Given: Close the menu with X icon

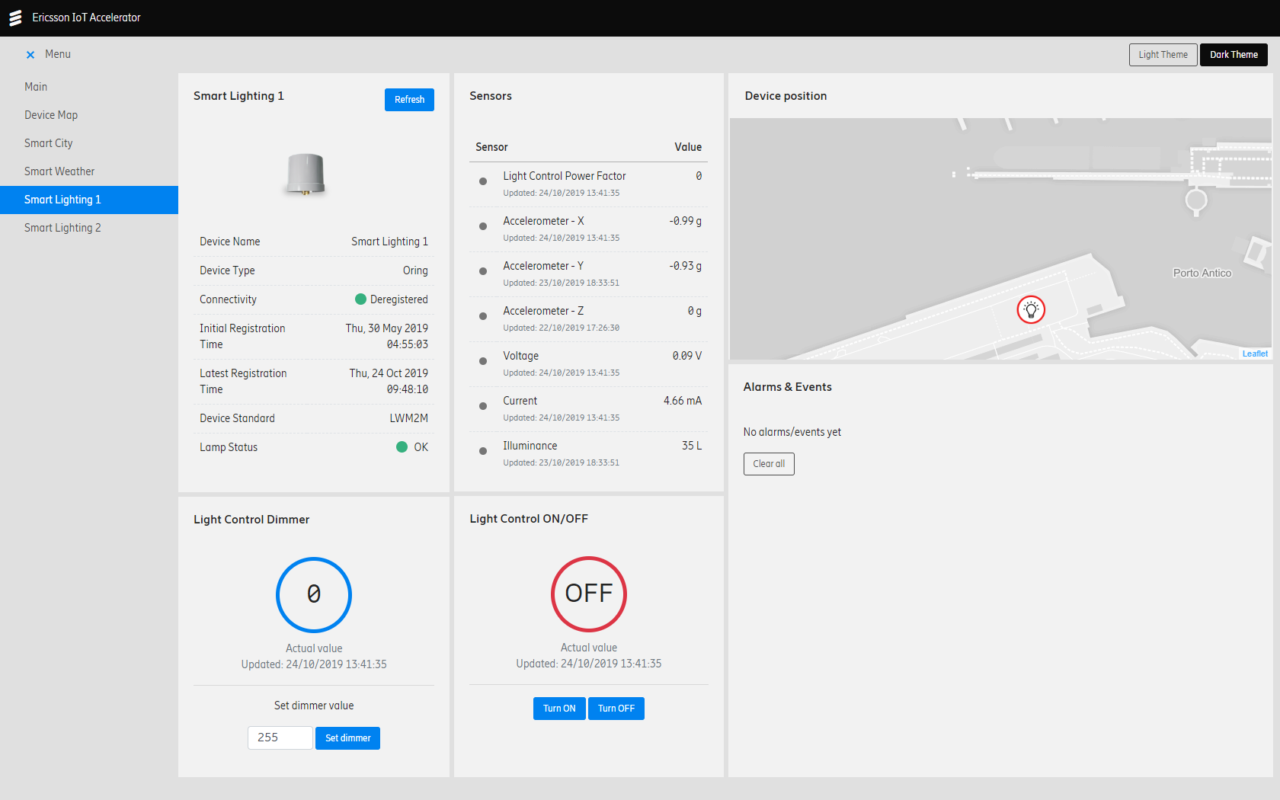Looking at the screenshot, I should (30, 55).
